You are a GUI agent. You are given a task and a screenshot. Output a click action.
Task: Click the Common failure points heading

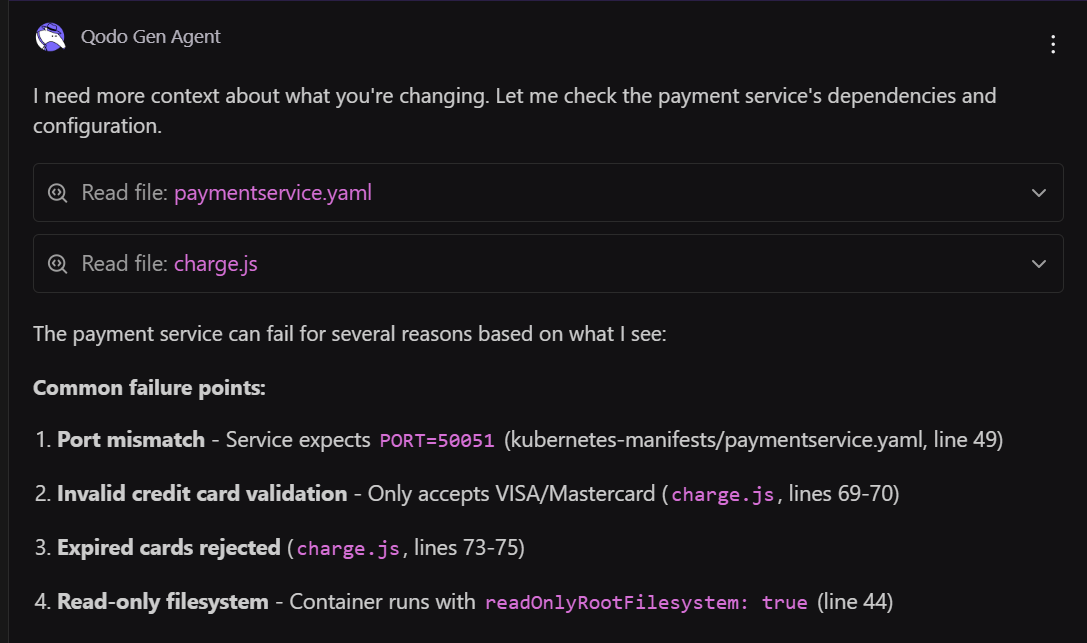pyautogui.click(x=148, y=387)
